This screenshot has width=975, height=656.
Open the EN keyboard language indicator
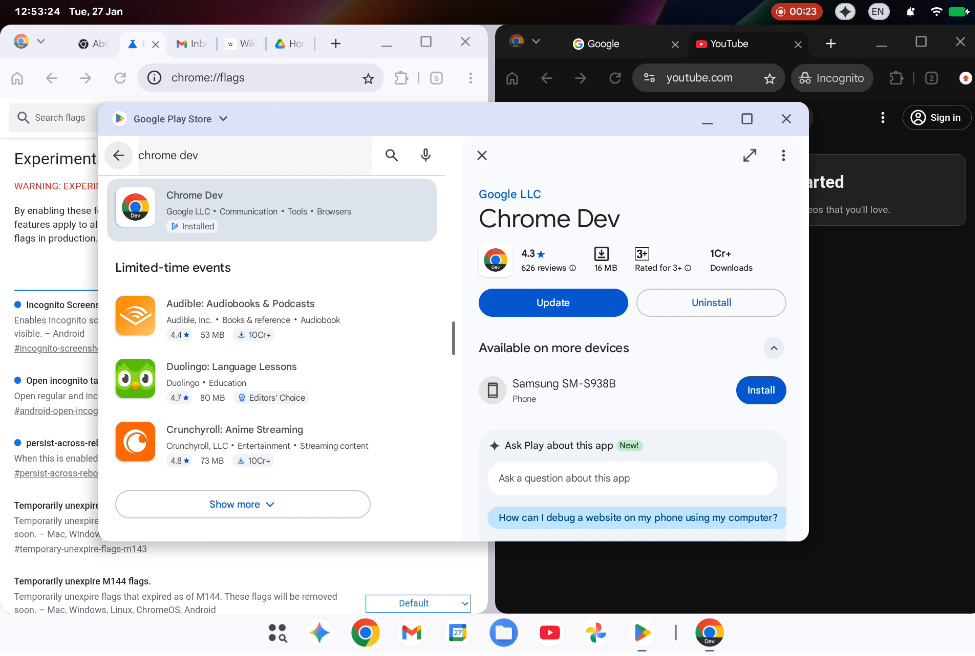pos(877,11)
